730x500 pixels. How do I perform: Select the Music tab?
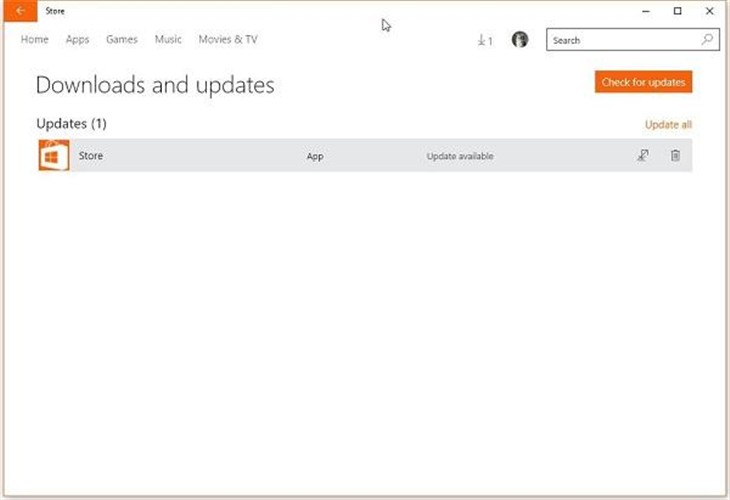tap(168, 40)
